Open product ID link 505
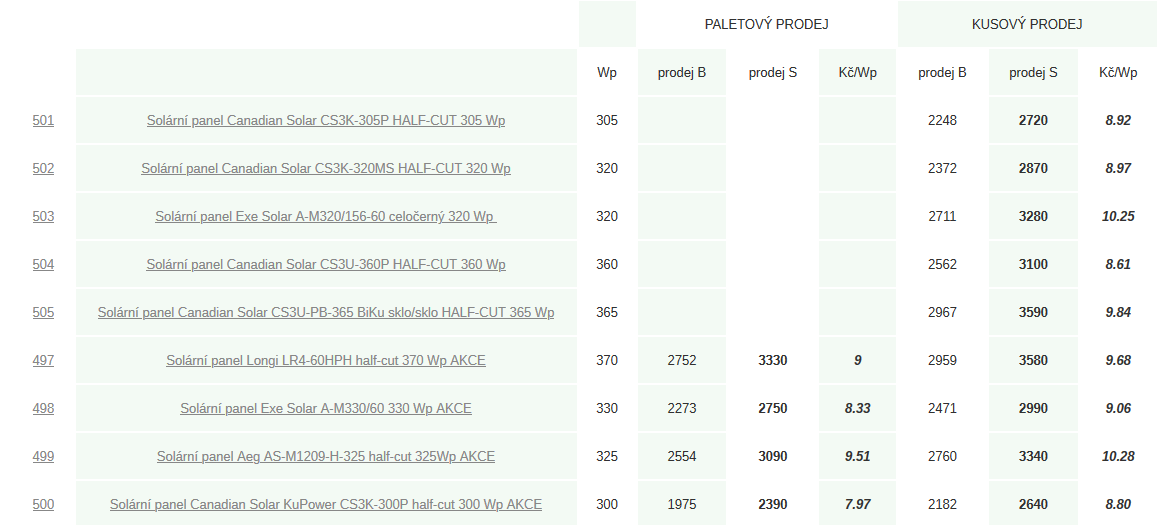 43,312
